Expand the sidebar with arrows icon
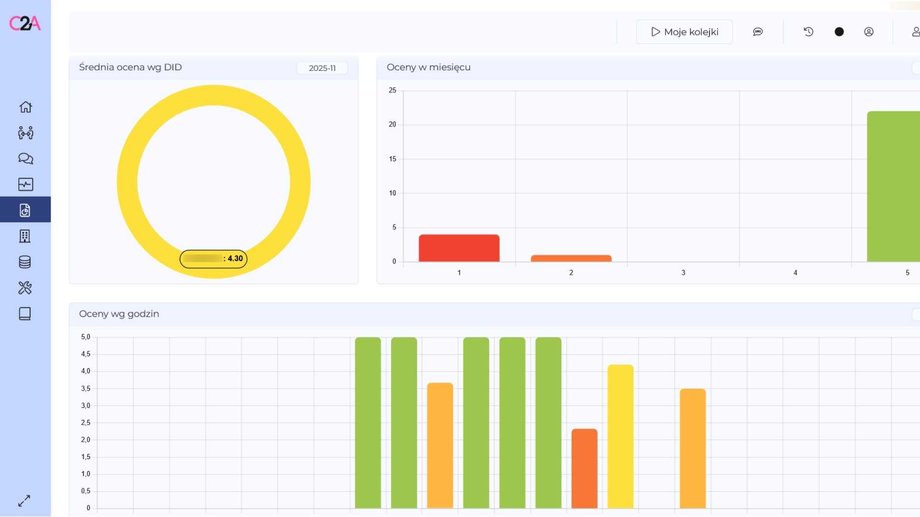This screenshot has width=920, height=517. coord(24,500)
